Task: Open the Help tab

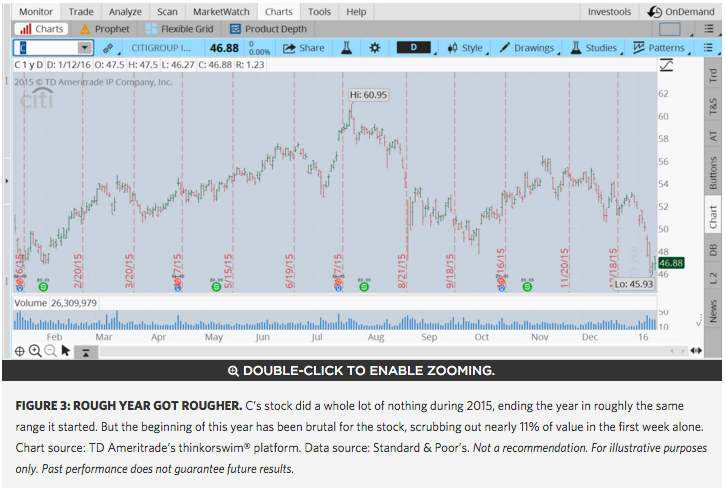Action: click(x=356, y=12)
